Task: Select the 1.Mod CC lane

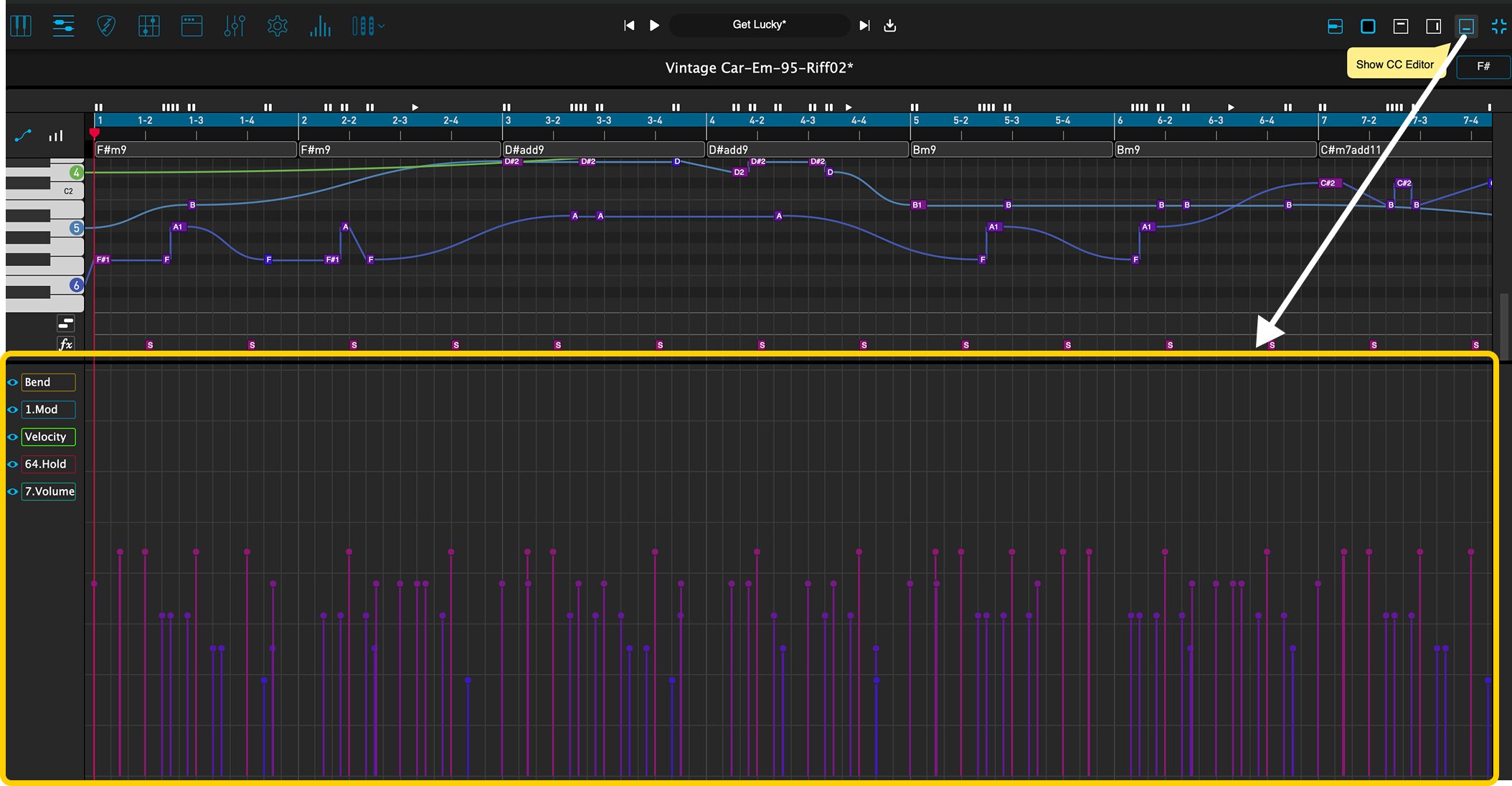Action: tap(47, 409)
